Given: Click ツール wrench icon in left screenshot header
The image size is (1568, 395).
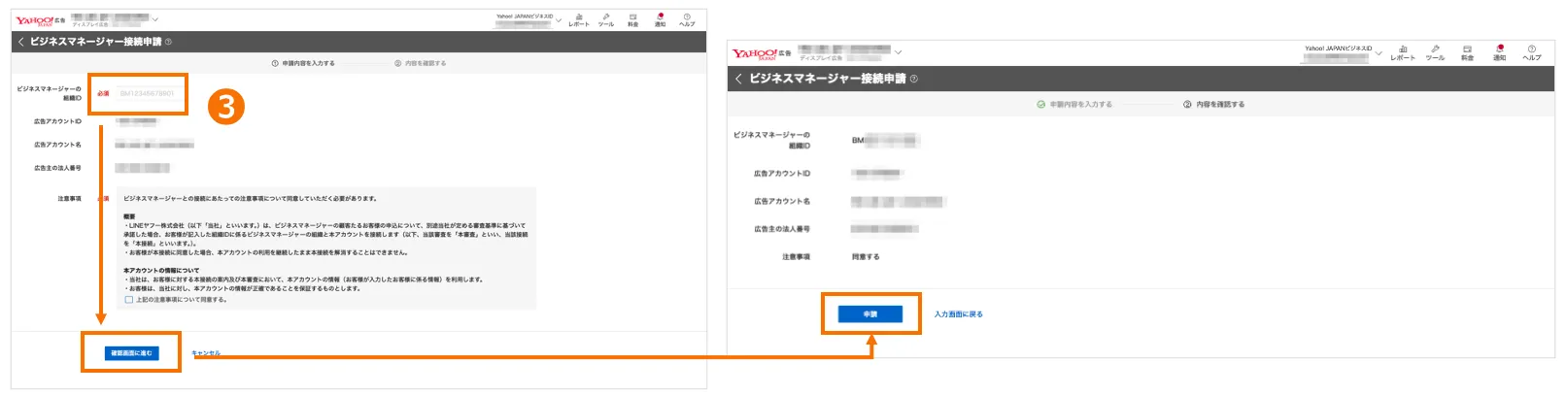Looking at the screenshot, I should click(x=606, y=19).
